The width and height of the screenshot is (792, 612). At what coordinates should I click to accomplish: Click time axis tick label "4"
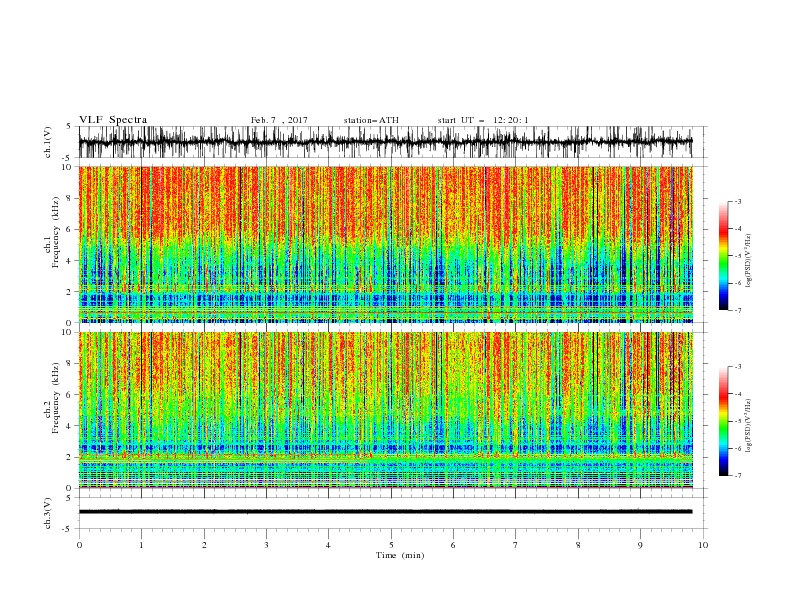point(329,545)
